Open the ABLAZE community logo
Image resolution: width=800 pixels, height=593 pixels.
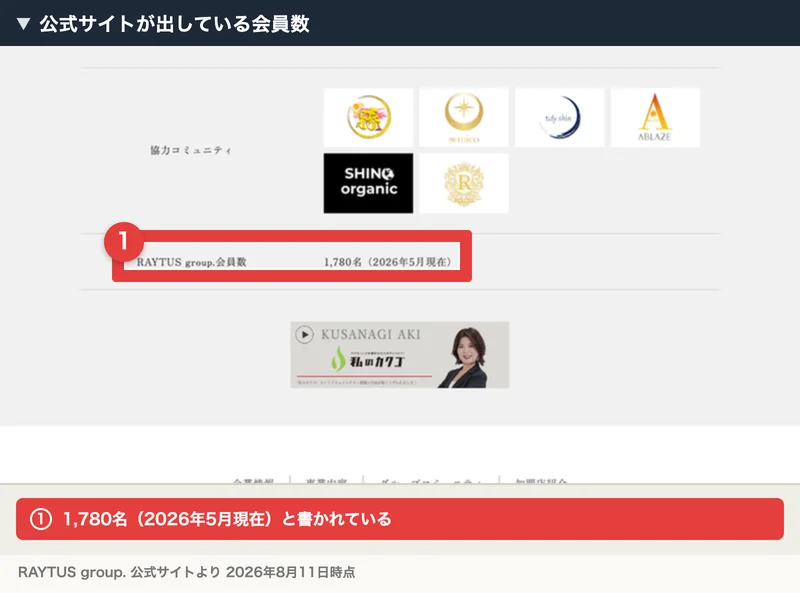[x=655, y=117]
